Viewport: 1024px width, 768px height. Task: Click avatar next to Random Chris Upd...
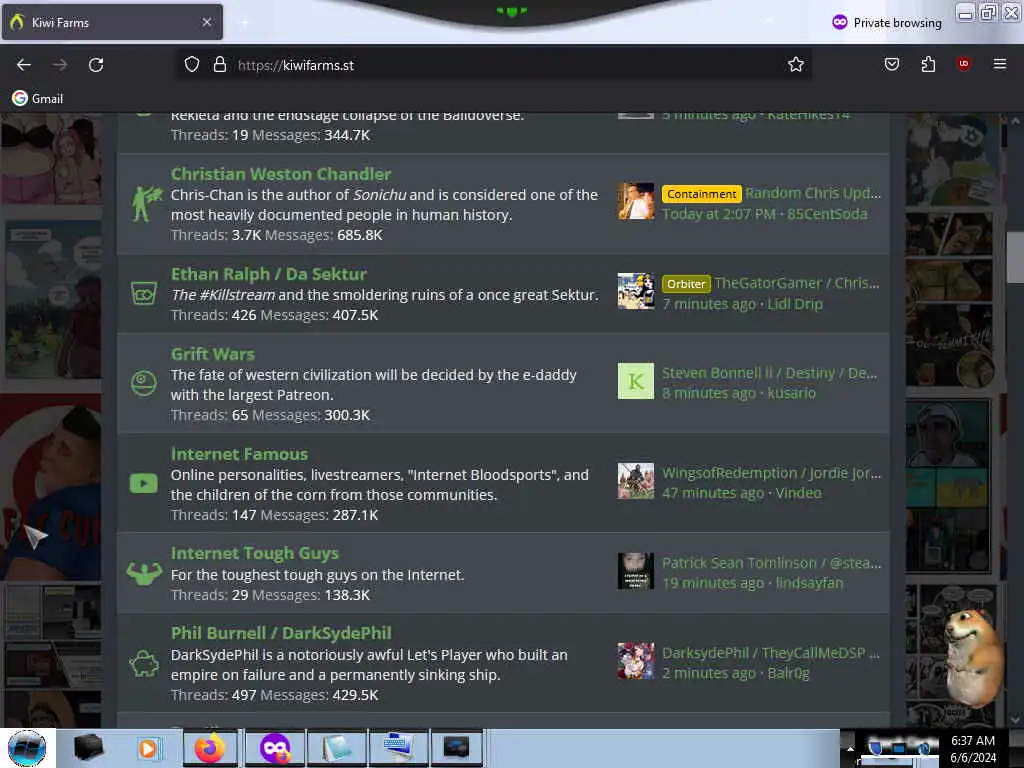(x=635, y=201)
